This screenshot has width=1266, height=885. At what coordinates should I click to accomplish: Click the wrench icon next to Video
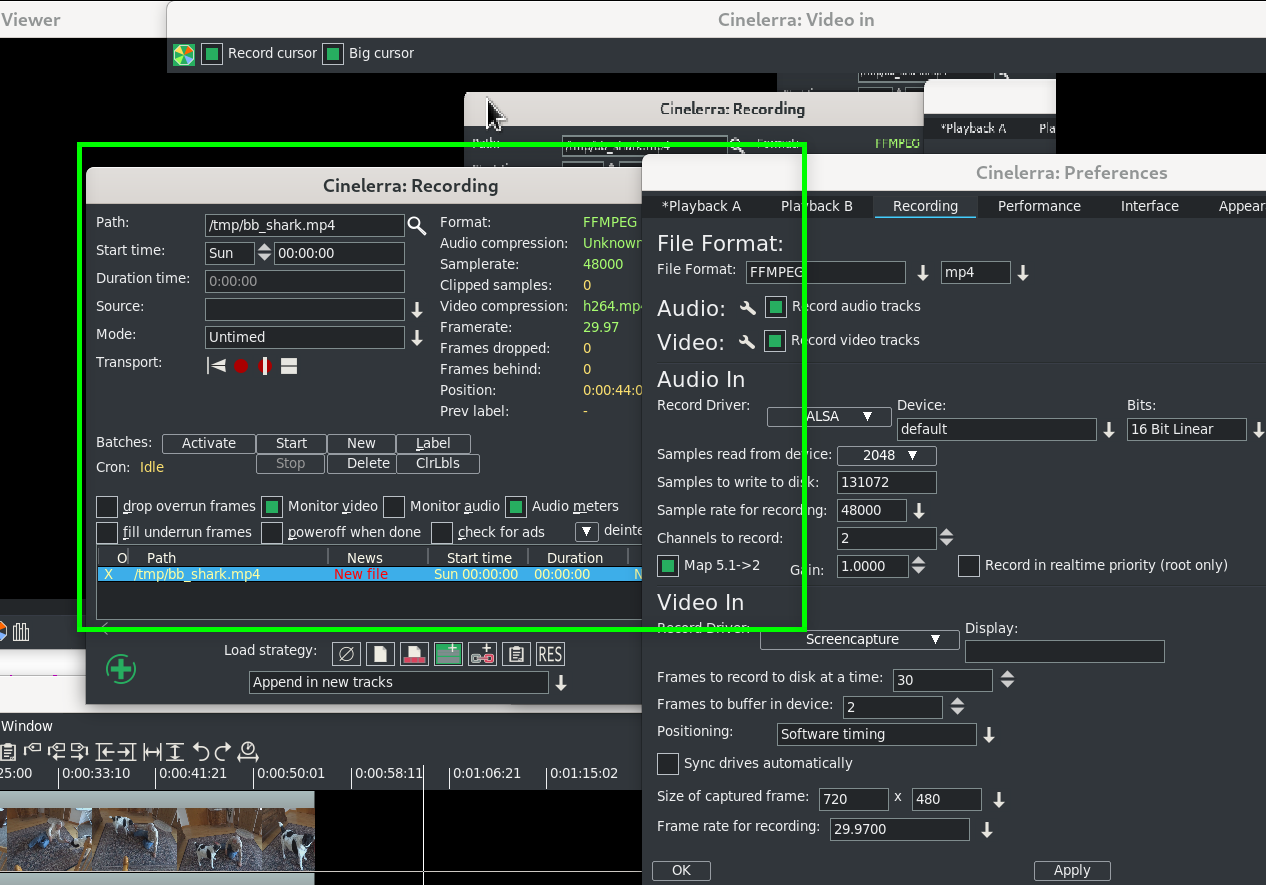tap(746, 341)
